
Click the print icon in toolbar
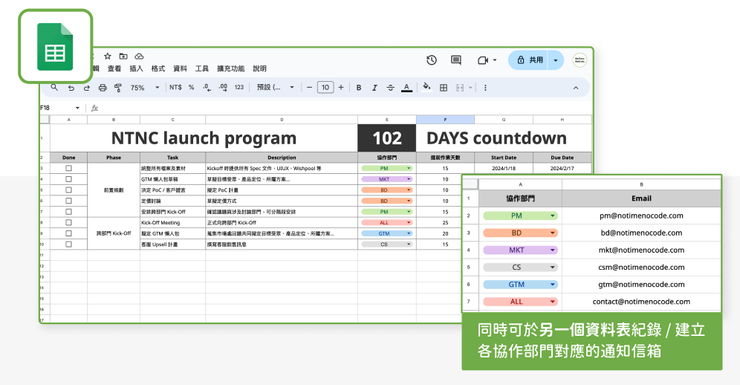102,88
